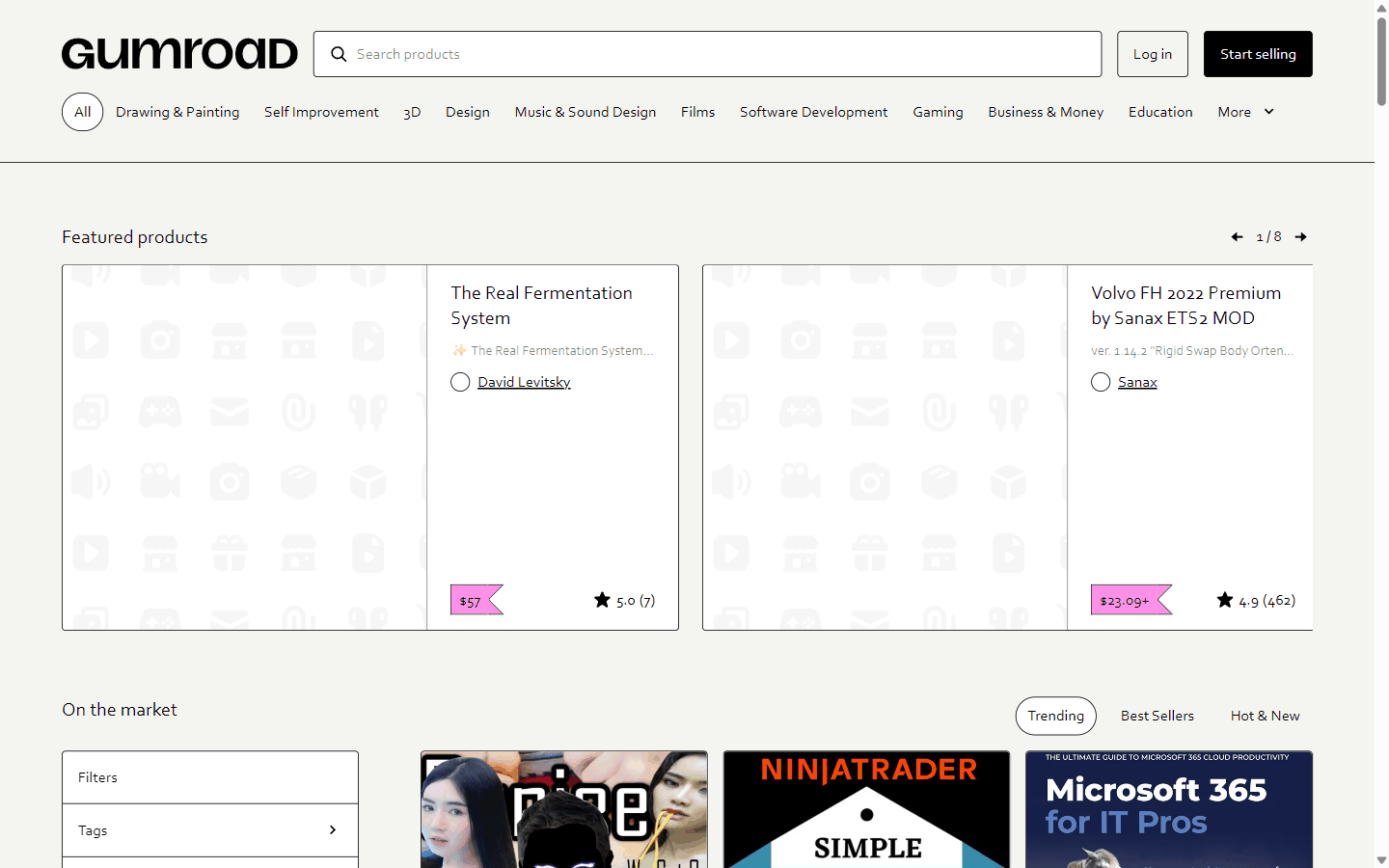
Task: Click the star icon beside the 4.9 rating
Action: 1225,600
